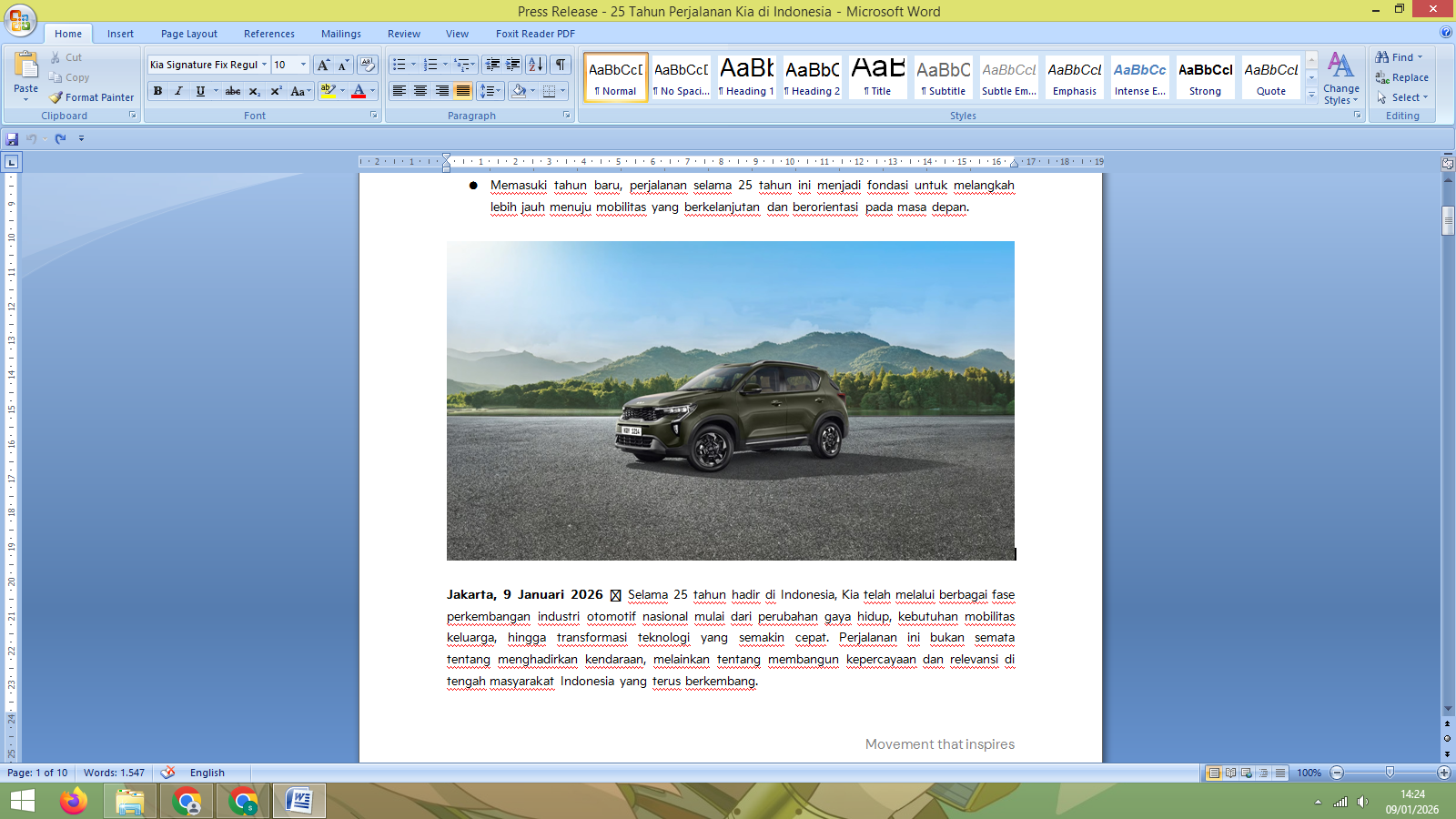Open Firefox from the taskbar

(73, 802)
